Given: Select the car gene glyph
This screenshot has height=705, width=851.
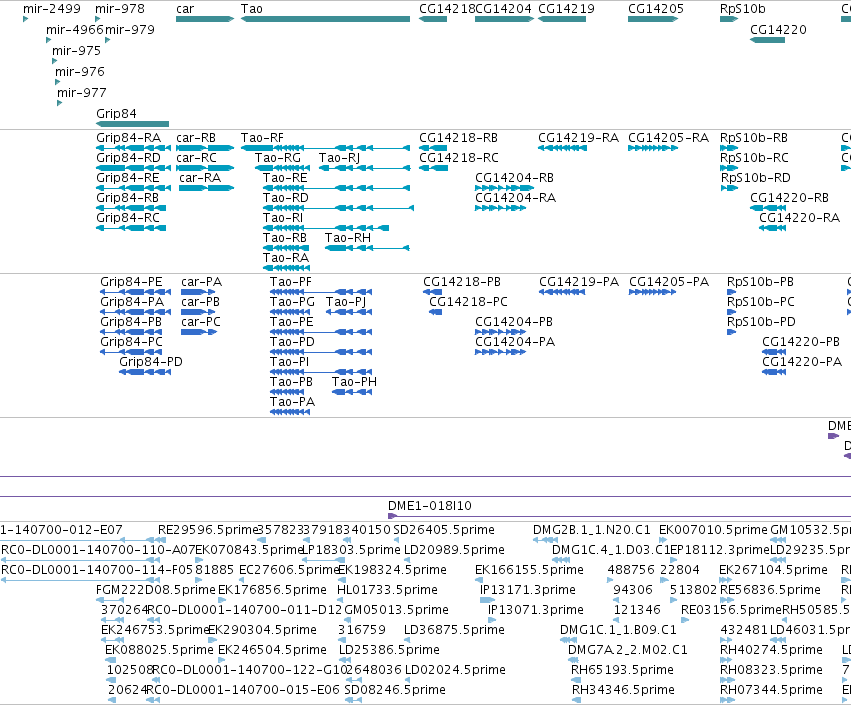Looking at the screenshot, I should point(205,19).
